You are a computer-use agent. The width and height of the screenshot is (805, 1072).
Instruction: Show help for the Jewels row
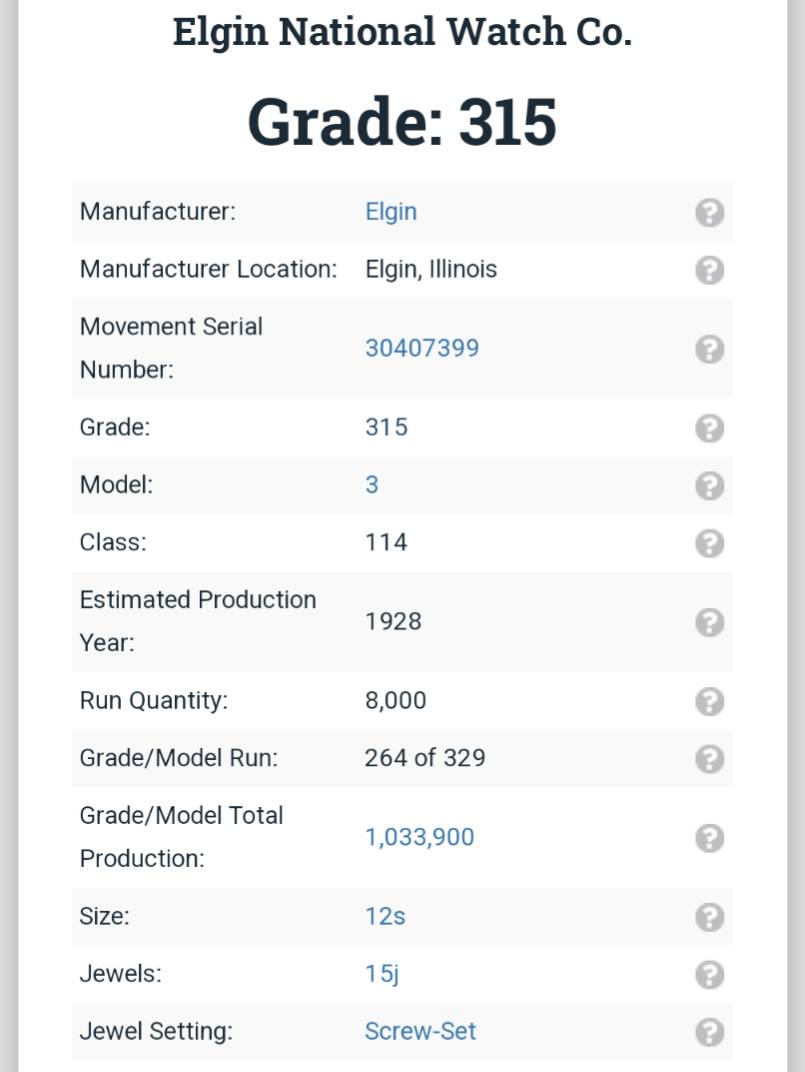pyautogui.click(x=709, y=975)
